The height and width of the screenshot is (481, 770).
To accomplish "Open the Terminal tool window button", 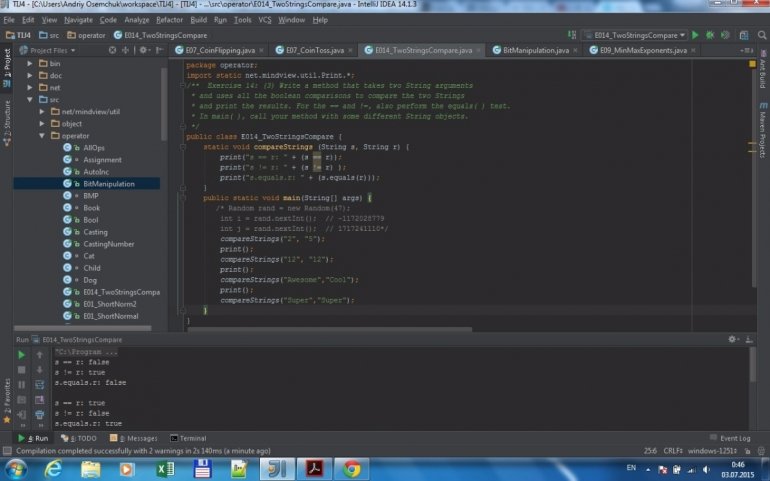I will (x=188, y=438).
